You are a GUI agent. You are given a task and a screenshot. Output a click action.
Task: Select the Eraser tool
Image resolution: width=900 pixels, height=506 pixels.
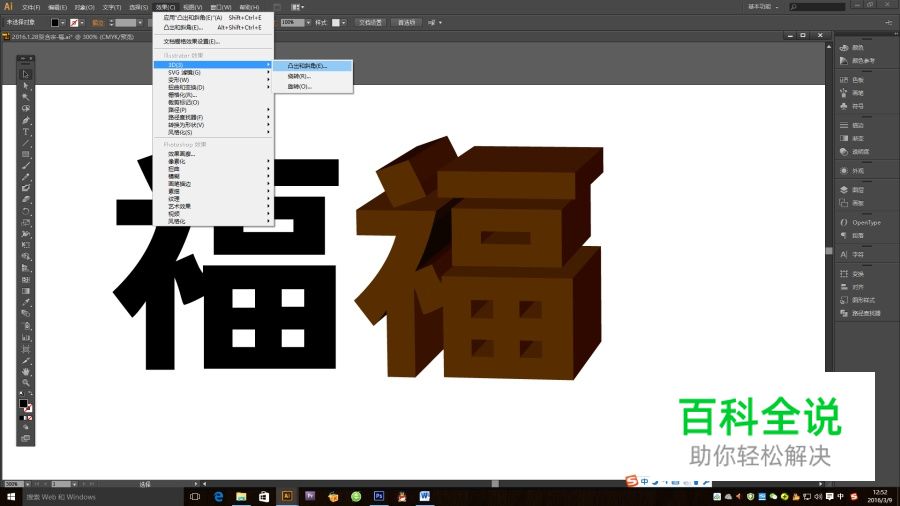(26, 200)
